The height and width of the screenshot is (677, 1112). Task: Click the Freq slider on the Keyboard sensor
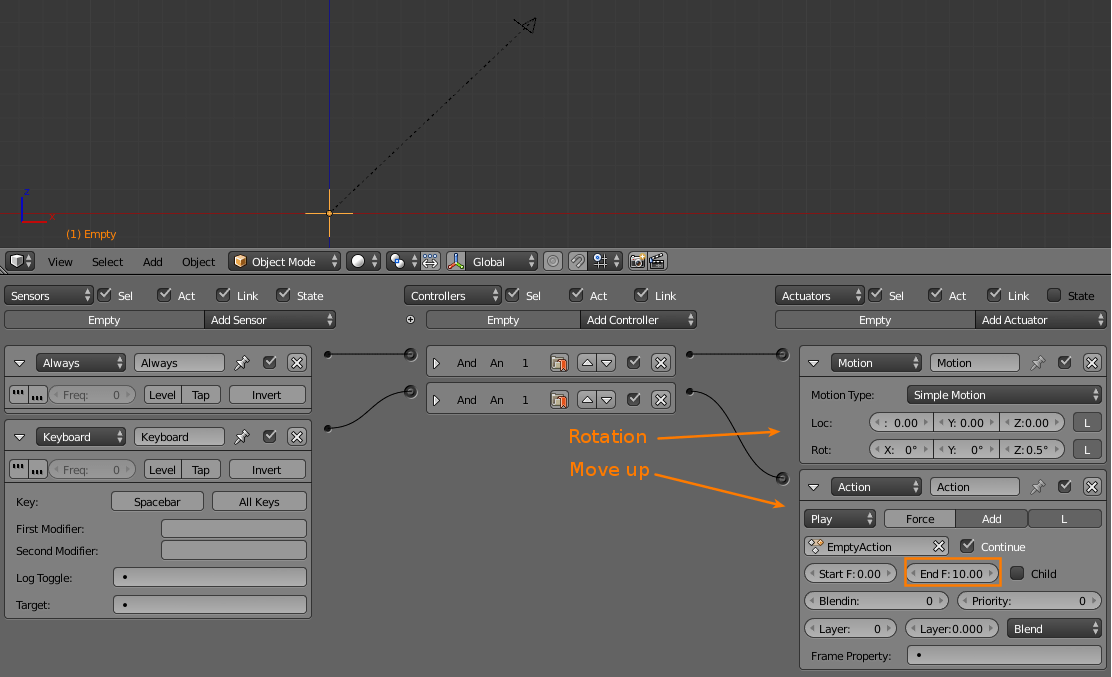(x=91, y=469)
